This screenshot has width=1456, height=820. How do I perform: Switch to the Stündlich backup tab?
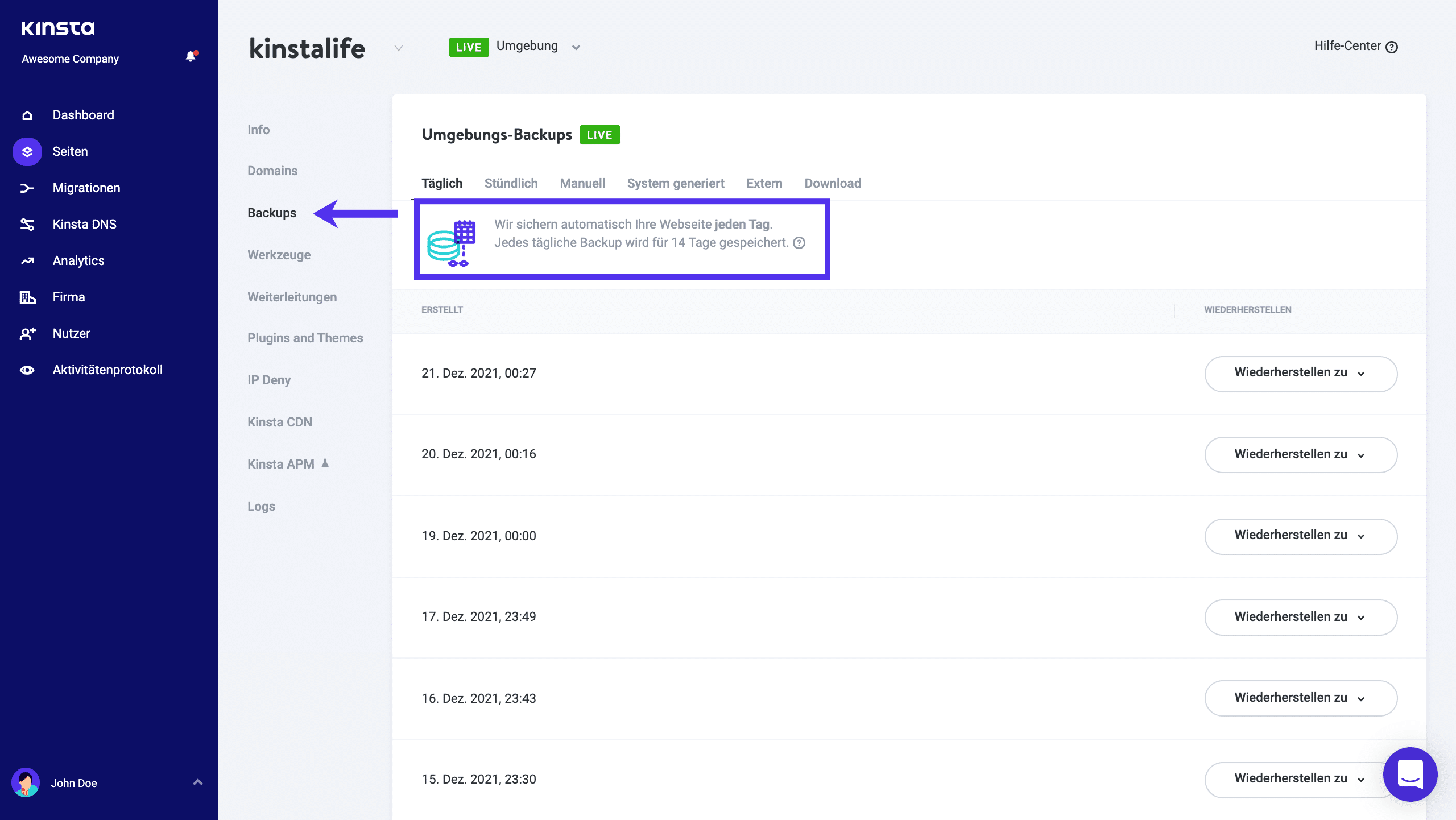(511, 183)
